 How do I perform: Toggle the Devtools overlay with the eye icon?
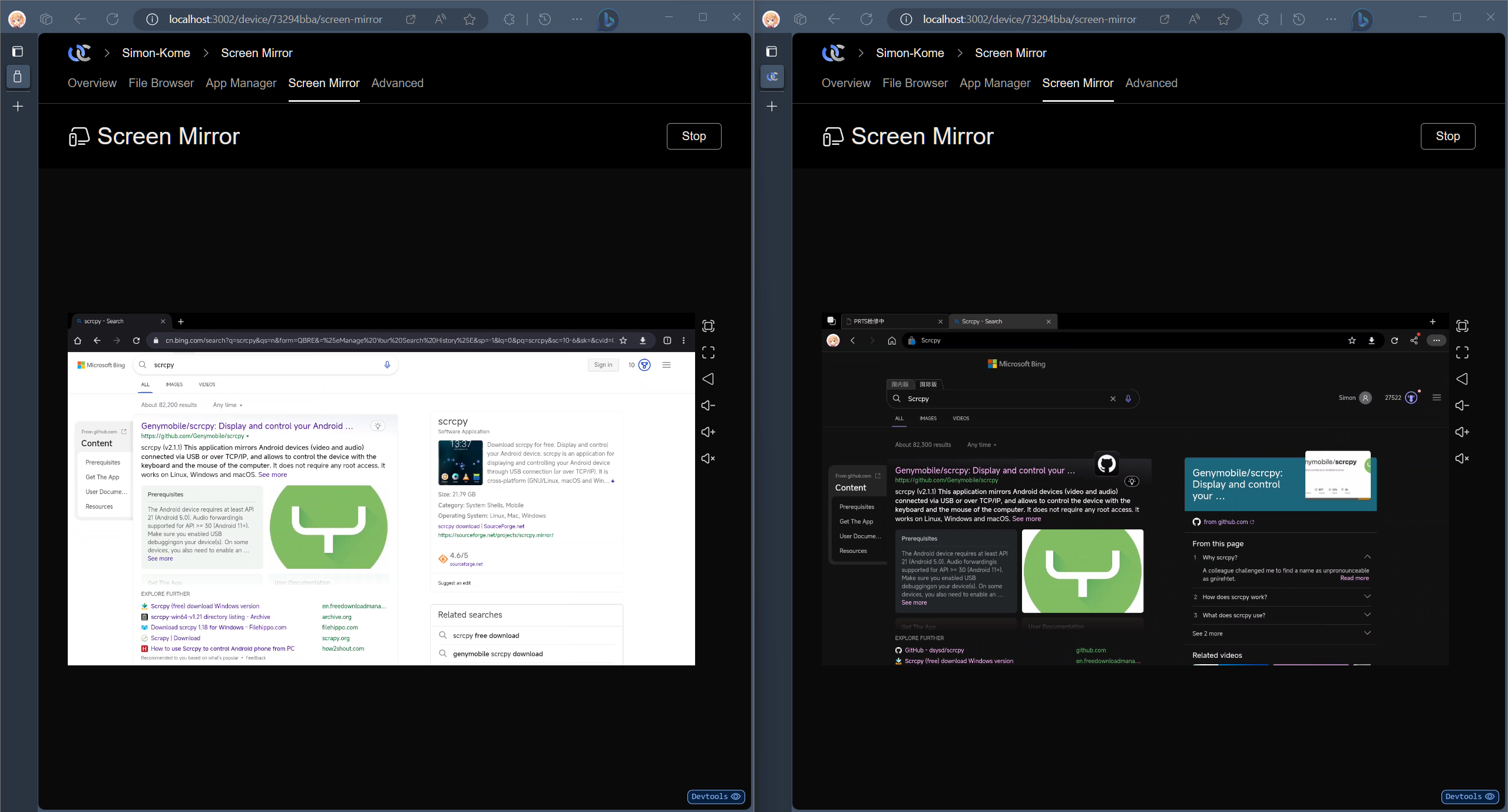736,797
